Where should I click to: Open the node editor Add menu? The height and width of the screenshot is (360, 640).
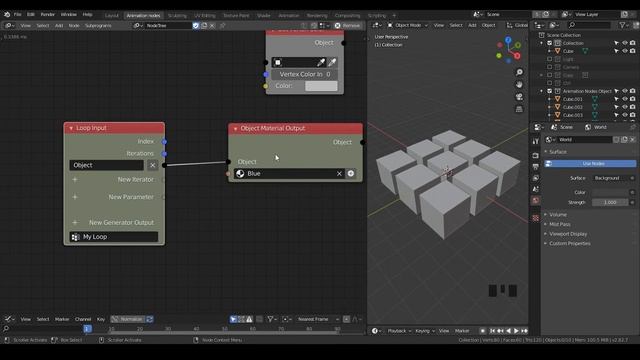[59, 26]
